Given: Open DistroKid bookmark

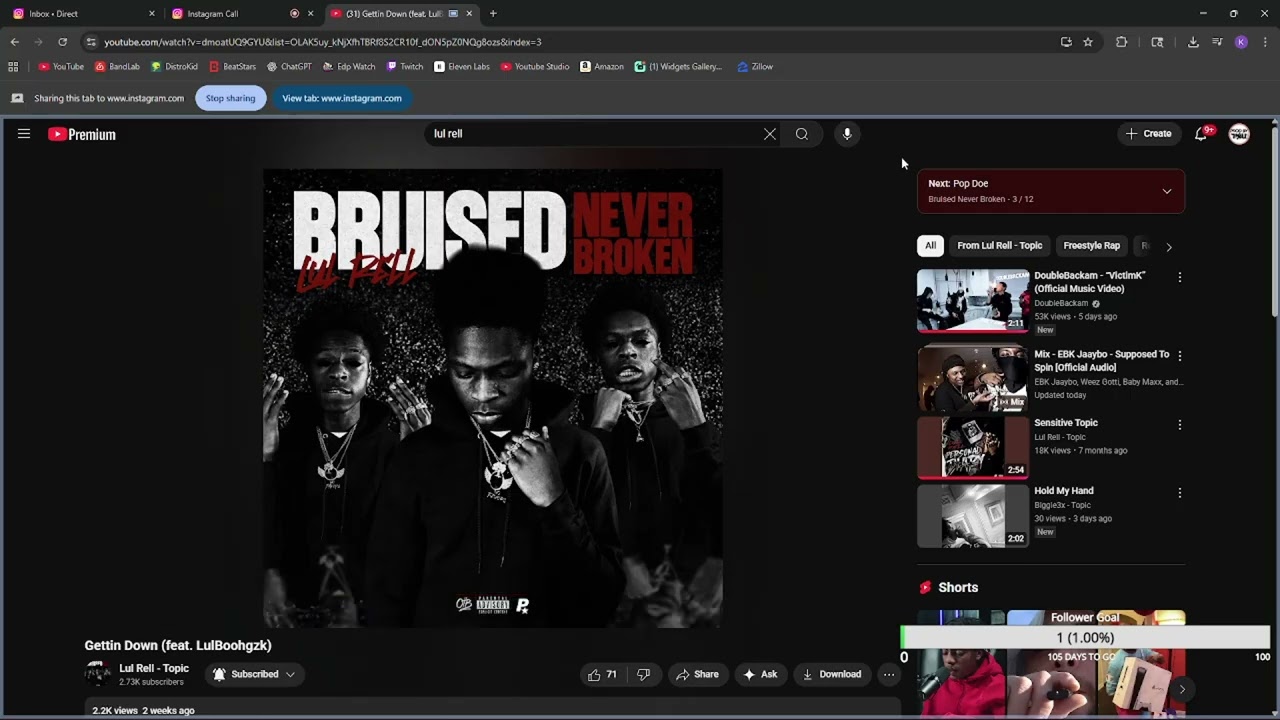Looking at the screenshot, I should 174,67.
